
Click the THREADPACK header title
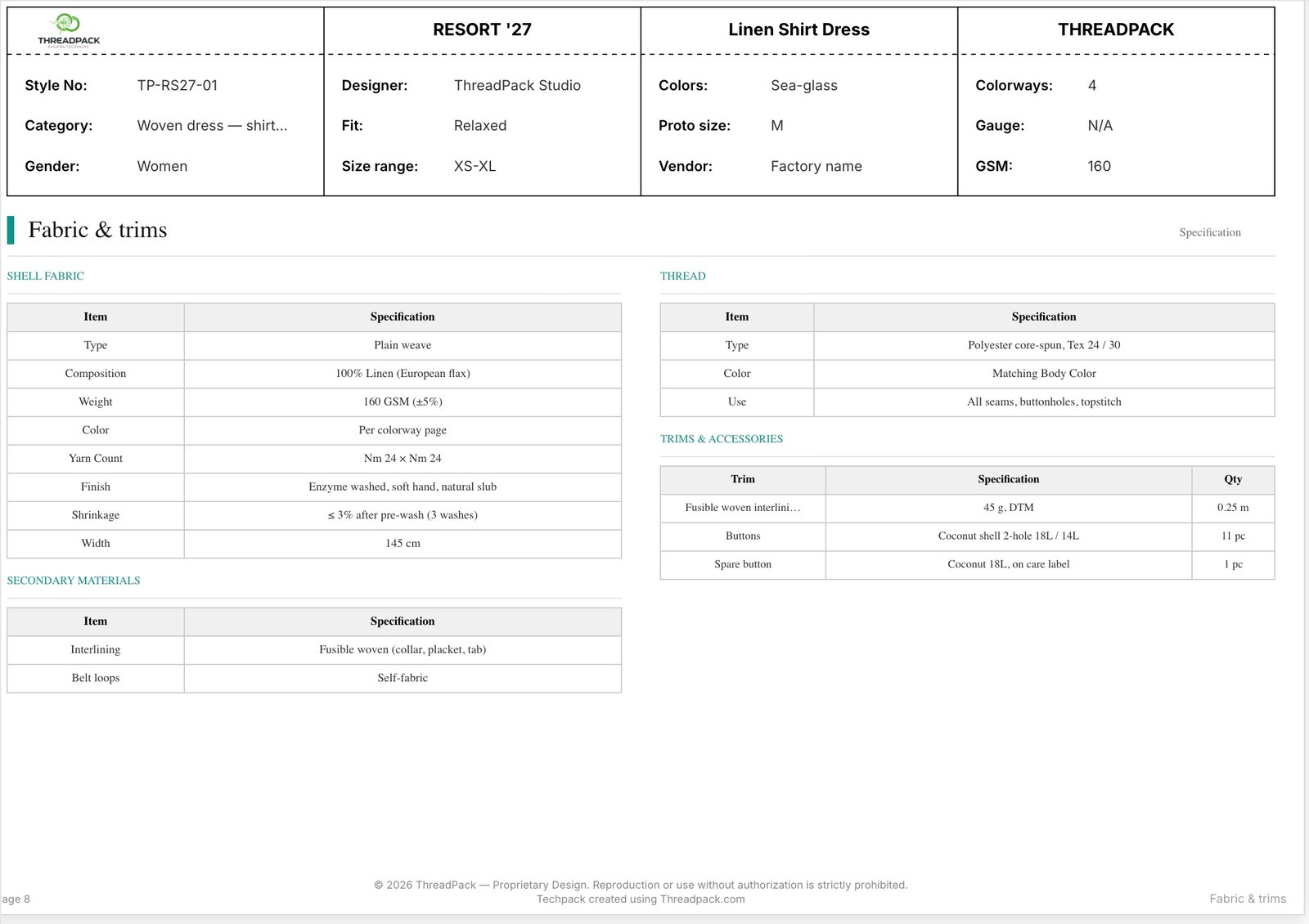[1116, 29]
